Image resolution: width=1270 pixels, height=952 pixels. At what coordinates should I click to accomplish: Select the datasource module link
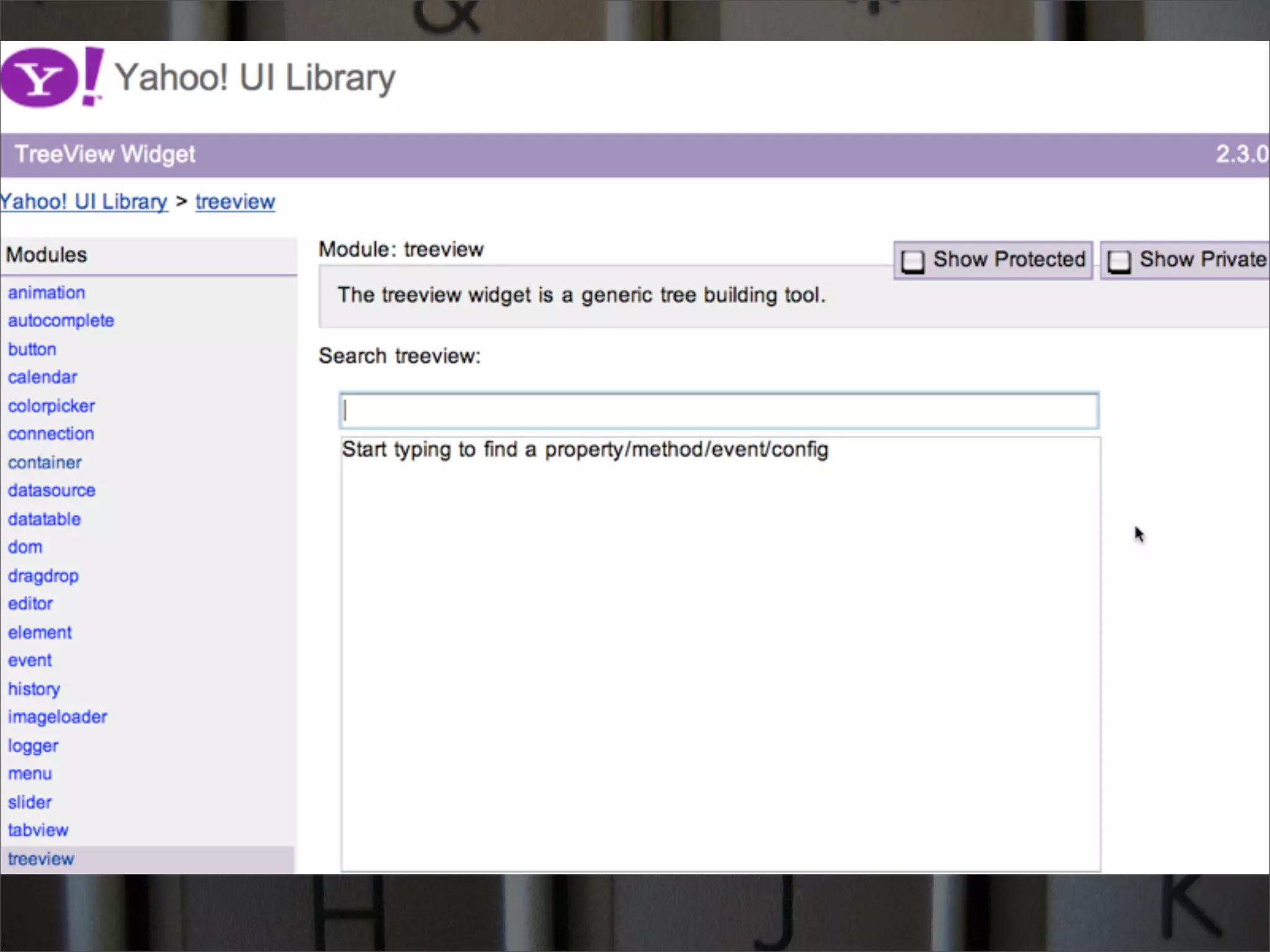51,490
